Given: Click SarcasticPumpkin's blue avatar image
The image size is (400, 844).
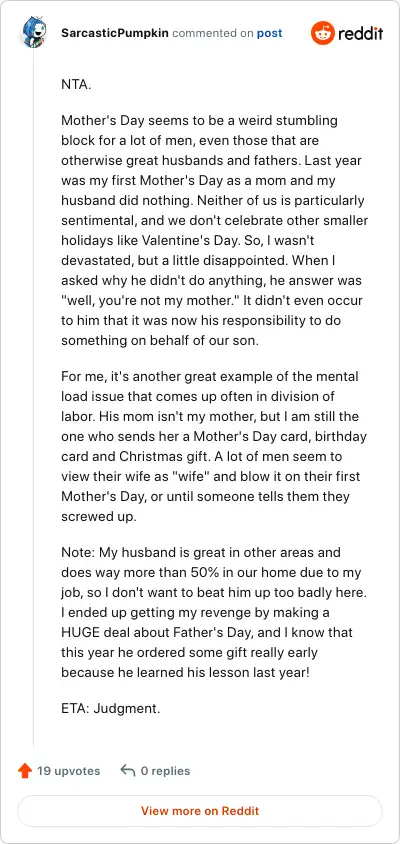Looking at the screenshot, I should (x=33, y=32).
